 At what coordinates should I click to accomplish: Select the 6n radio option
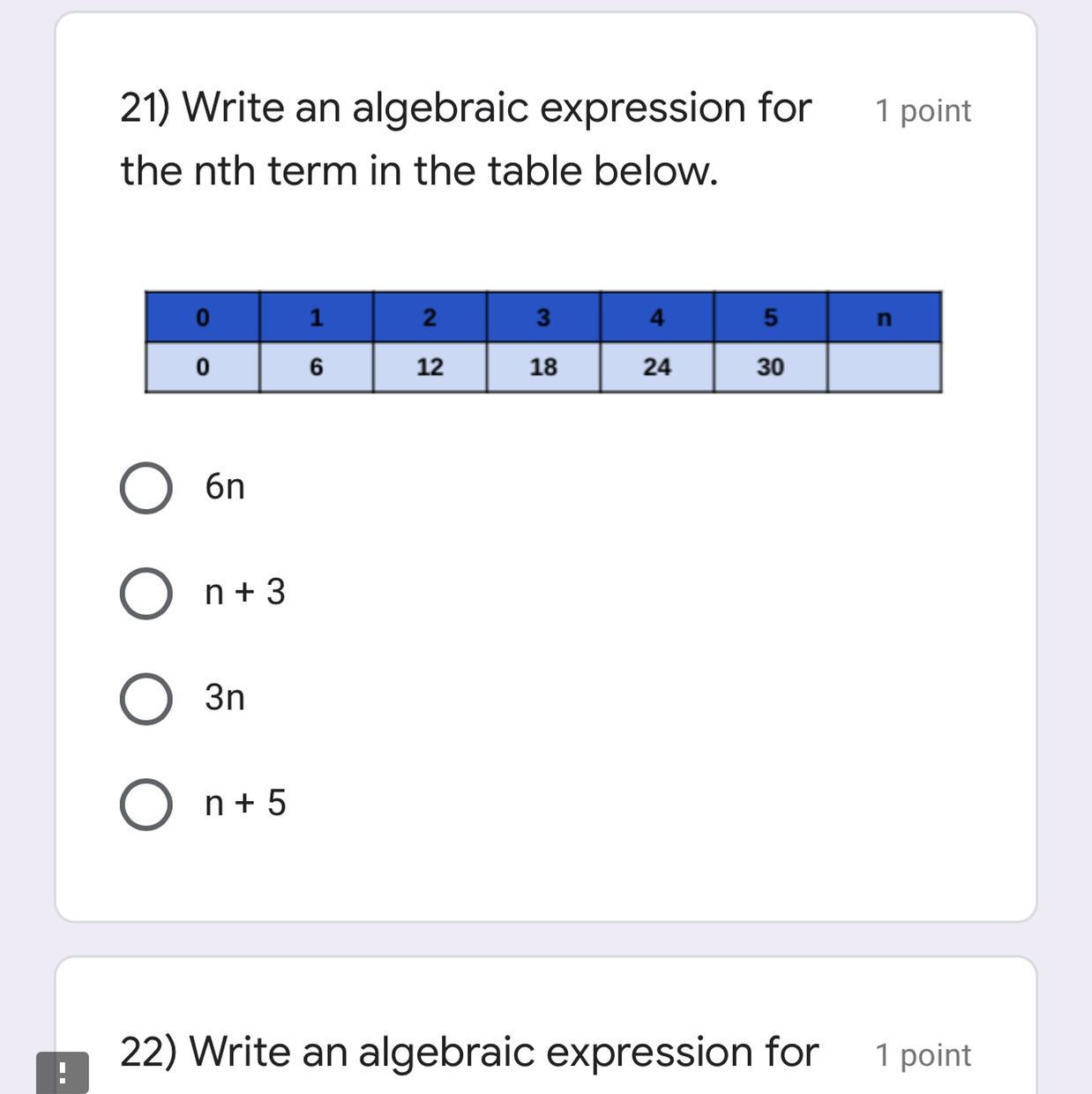click(x=146, y=488)
